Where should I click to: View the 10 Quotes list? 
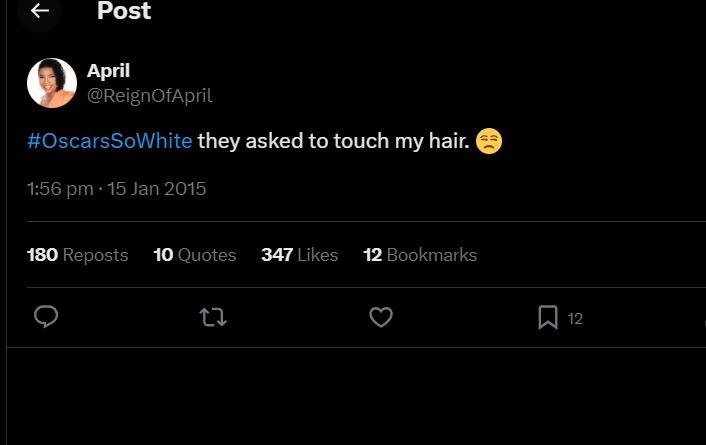pos(194,255)
